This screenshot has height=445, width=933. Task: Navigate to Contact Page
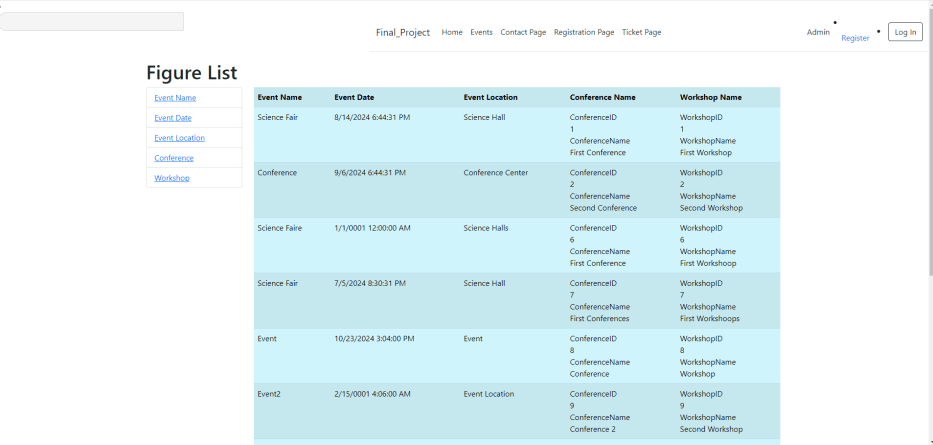click(523, 32)
